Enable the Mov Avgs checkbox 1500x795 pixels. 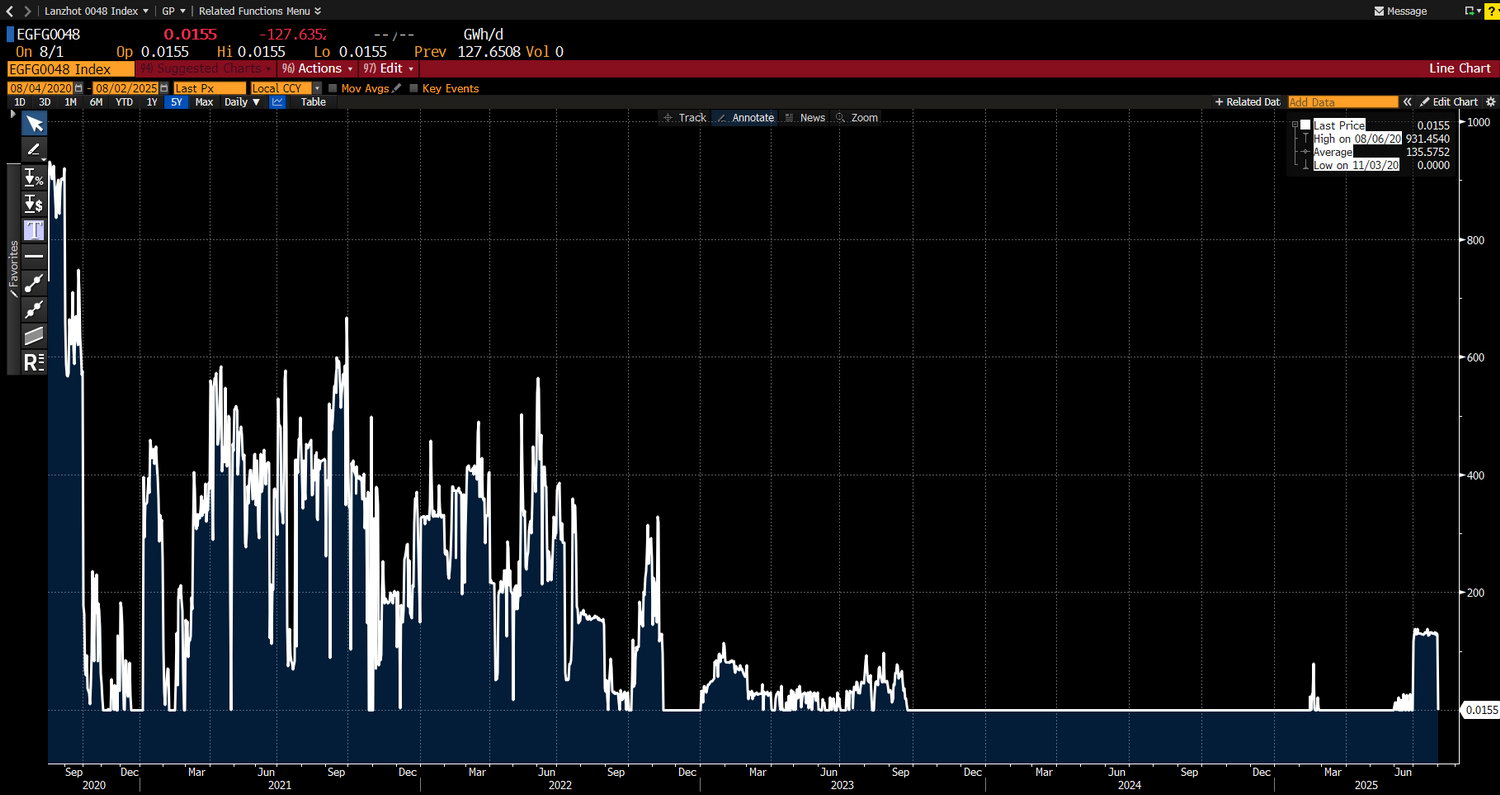[333, 88]
